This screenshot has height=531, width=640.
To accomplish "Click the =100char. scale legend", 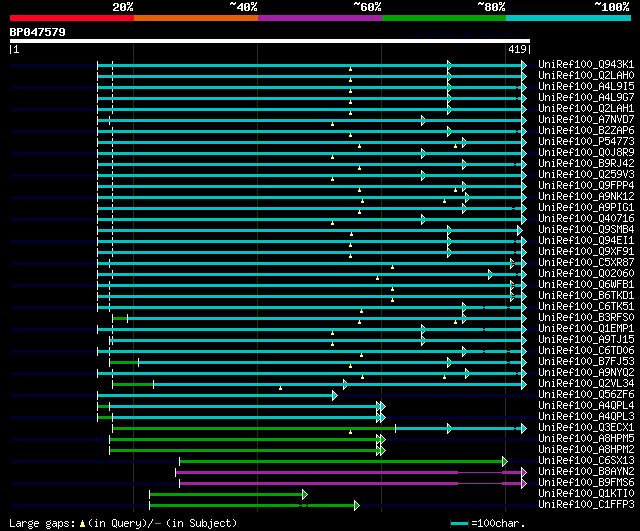I will pyautogui.click(x=488, y=523).
